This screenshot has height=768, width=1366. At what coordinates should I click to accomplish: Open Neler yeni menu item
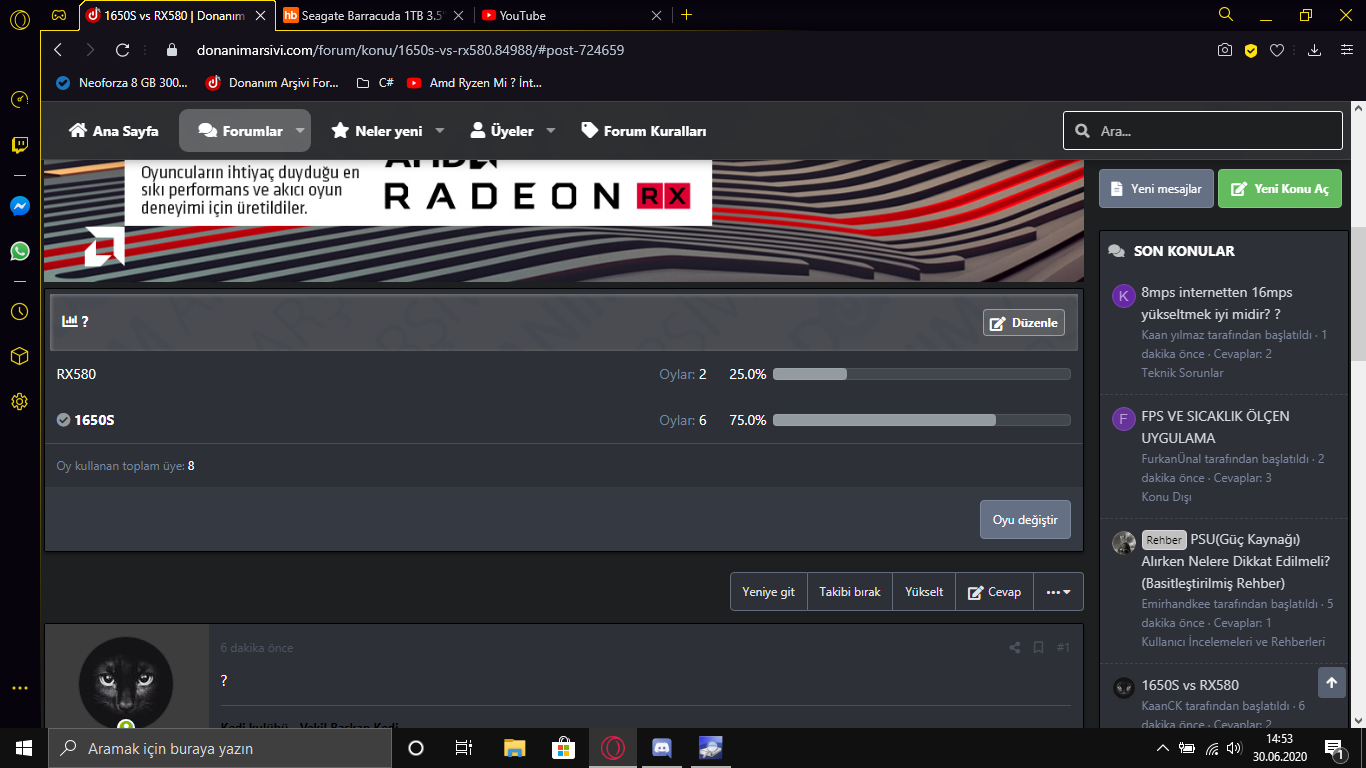(377, 131)
